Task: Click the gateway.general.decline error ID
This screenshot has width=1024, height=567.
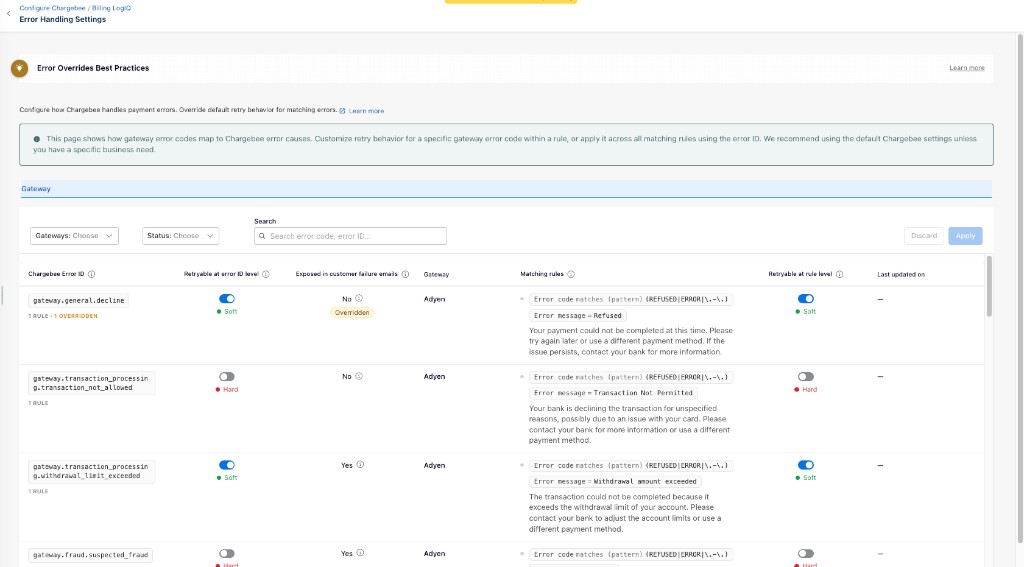Action: 78,300
